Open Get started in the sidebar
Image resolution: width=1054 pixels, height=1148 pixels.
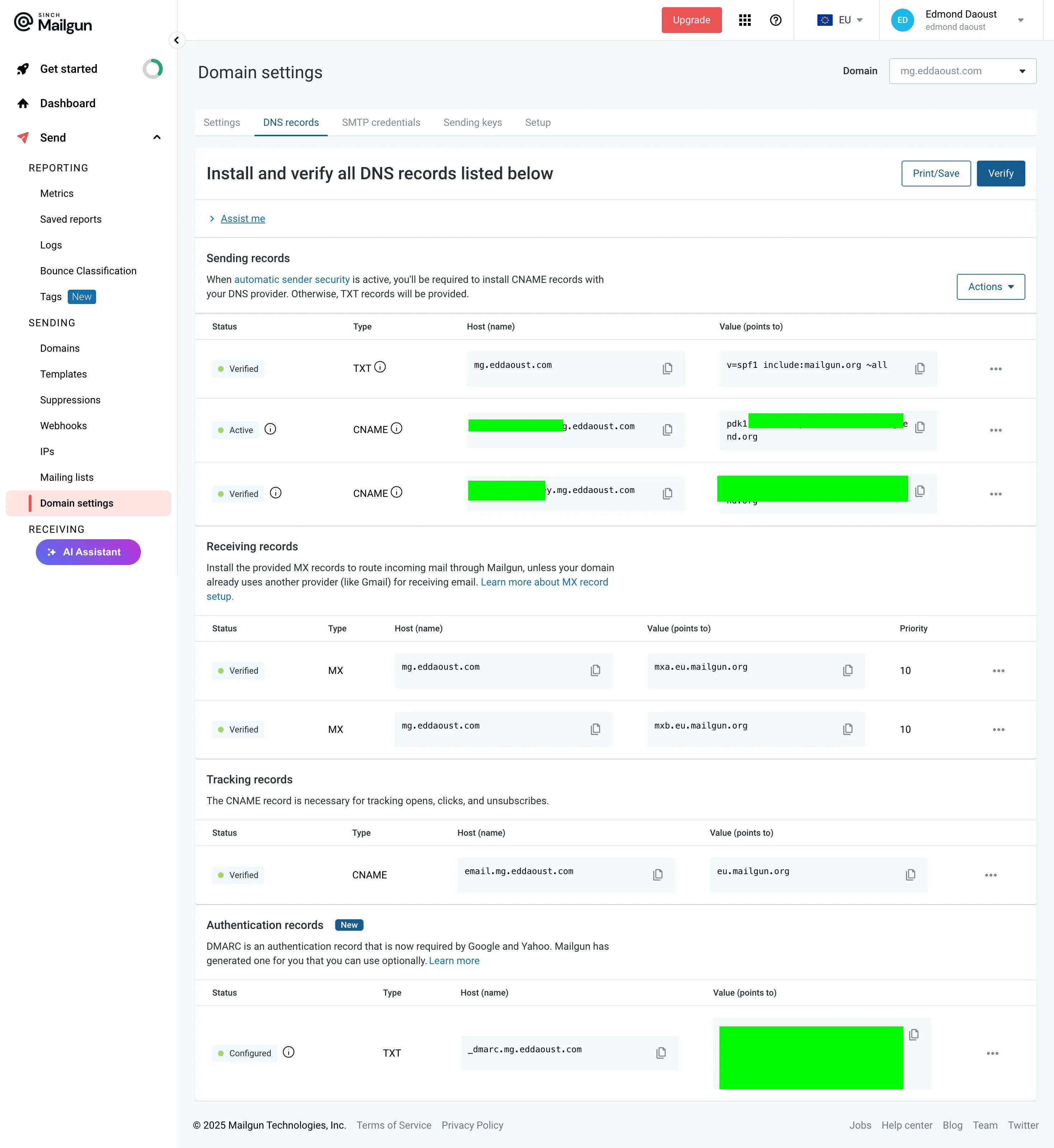pos(68,69)
